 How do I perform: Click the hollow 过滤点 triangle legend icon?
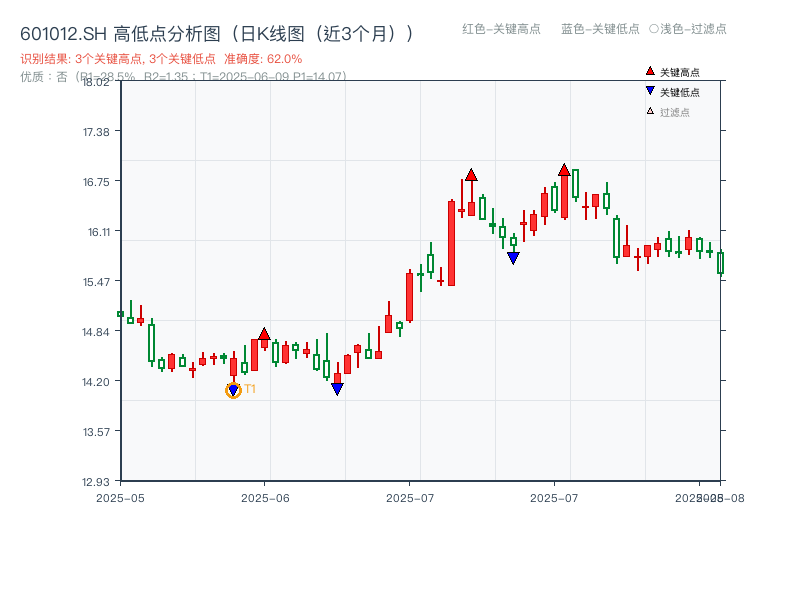[x=650, y=110]
